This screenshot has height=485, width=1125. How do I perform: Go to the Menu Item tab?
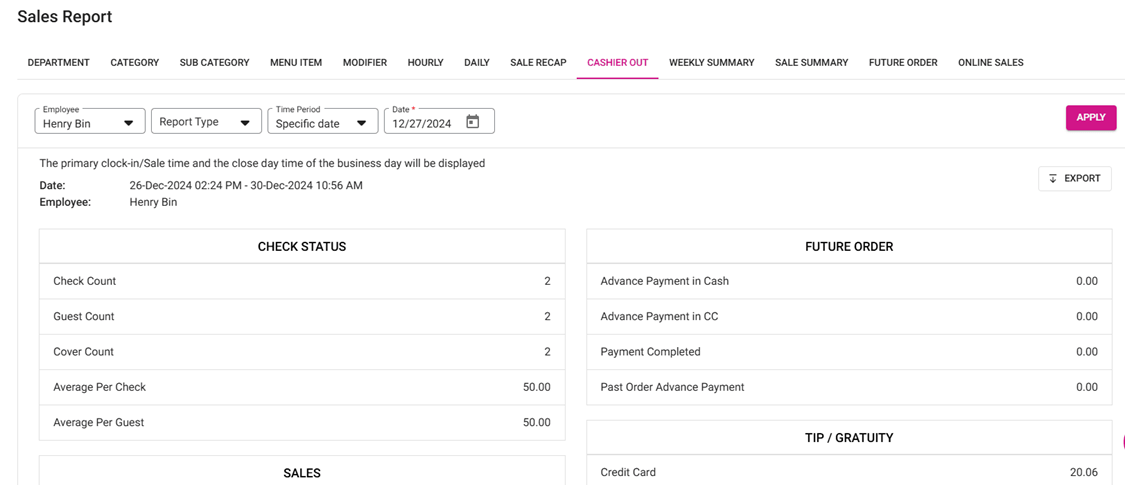[x=296, y=63]
